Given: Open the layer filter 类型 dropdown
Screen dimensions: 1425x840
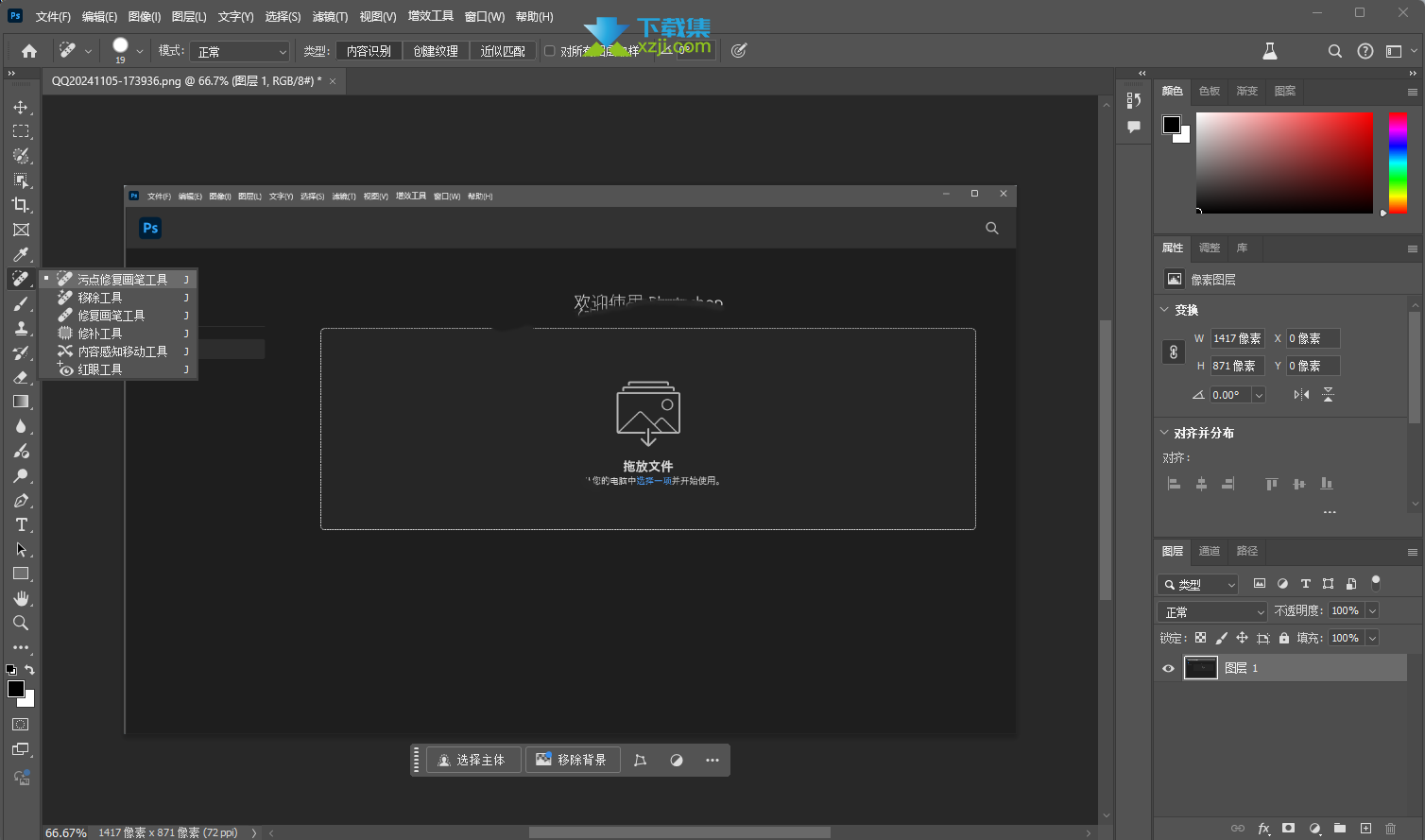Looking at the screenshot, I should [x=1198, y=585].
